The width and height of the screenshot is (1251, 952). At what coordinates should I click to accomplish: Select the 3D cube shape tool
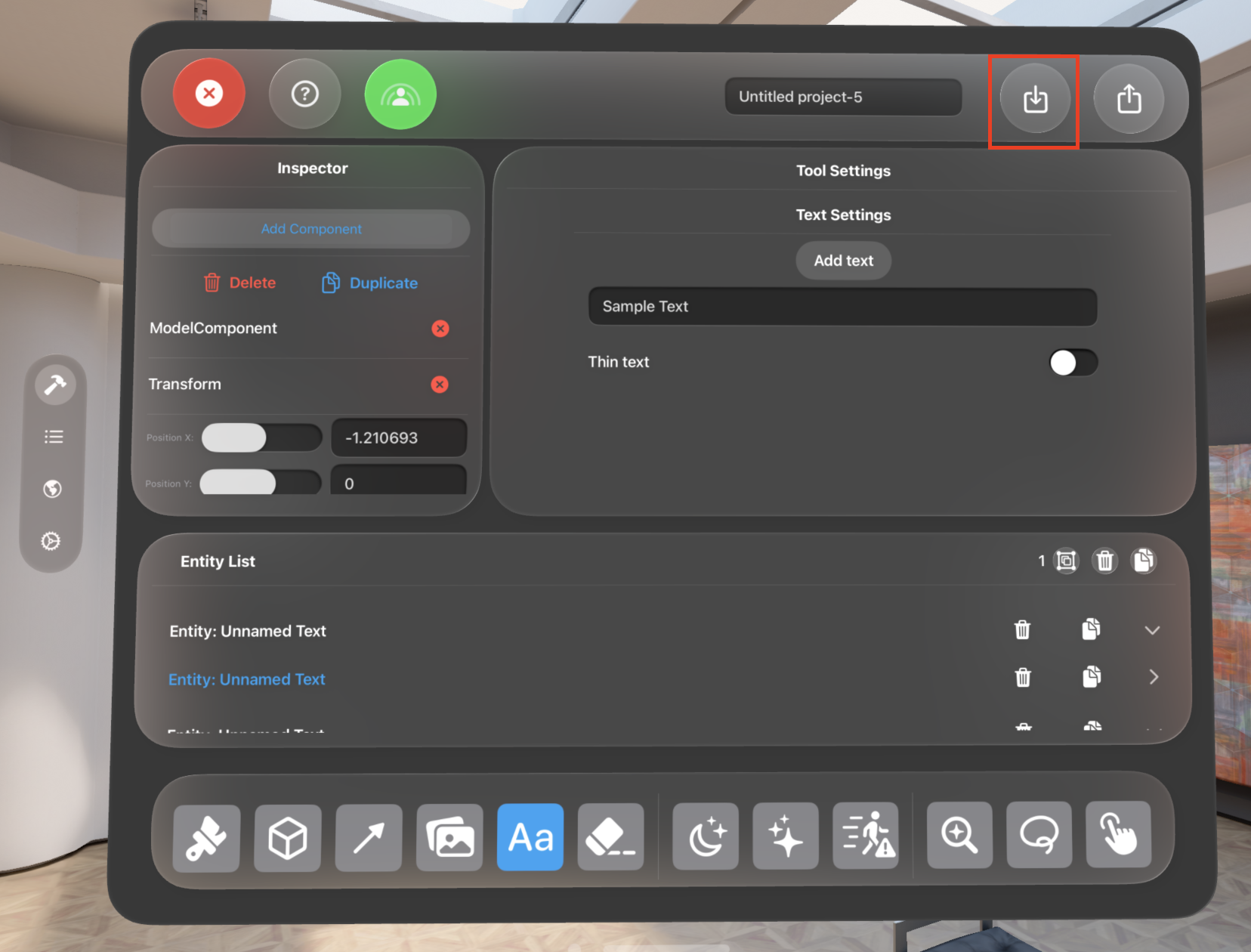(x=288, y=837)
